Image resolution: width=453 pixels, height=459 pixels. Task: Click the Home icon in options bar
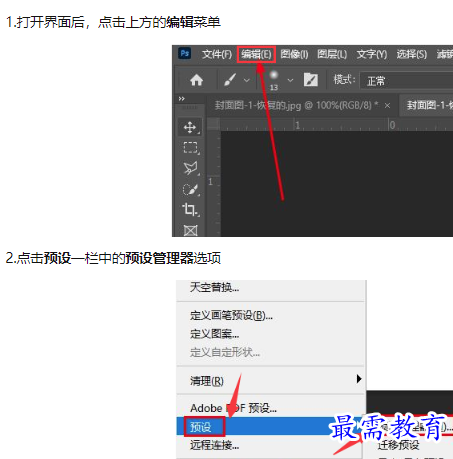196,80
